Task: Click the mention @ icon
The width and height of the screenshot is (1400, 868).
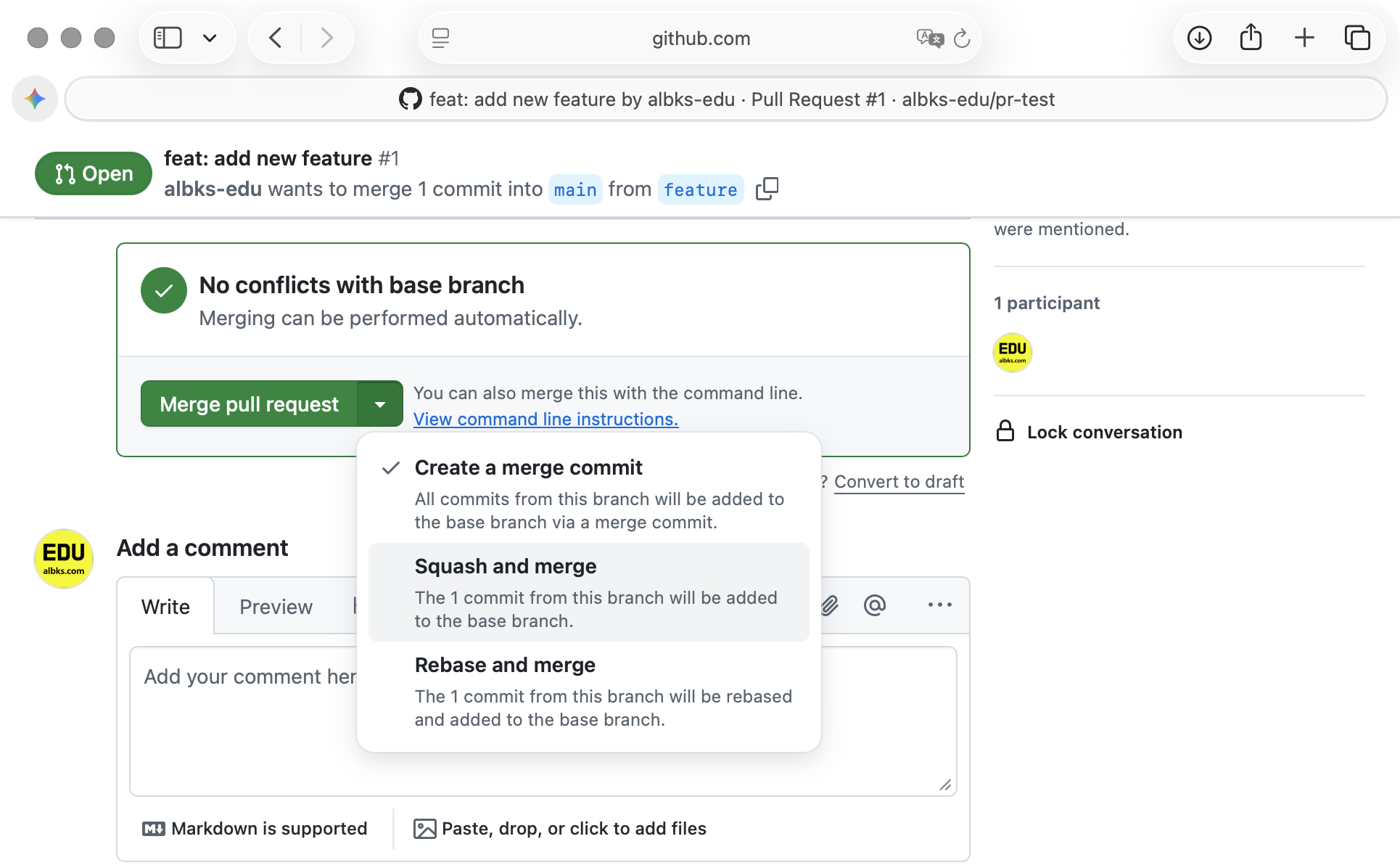Action: coord(875,605)
